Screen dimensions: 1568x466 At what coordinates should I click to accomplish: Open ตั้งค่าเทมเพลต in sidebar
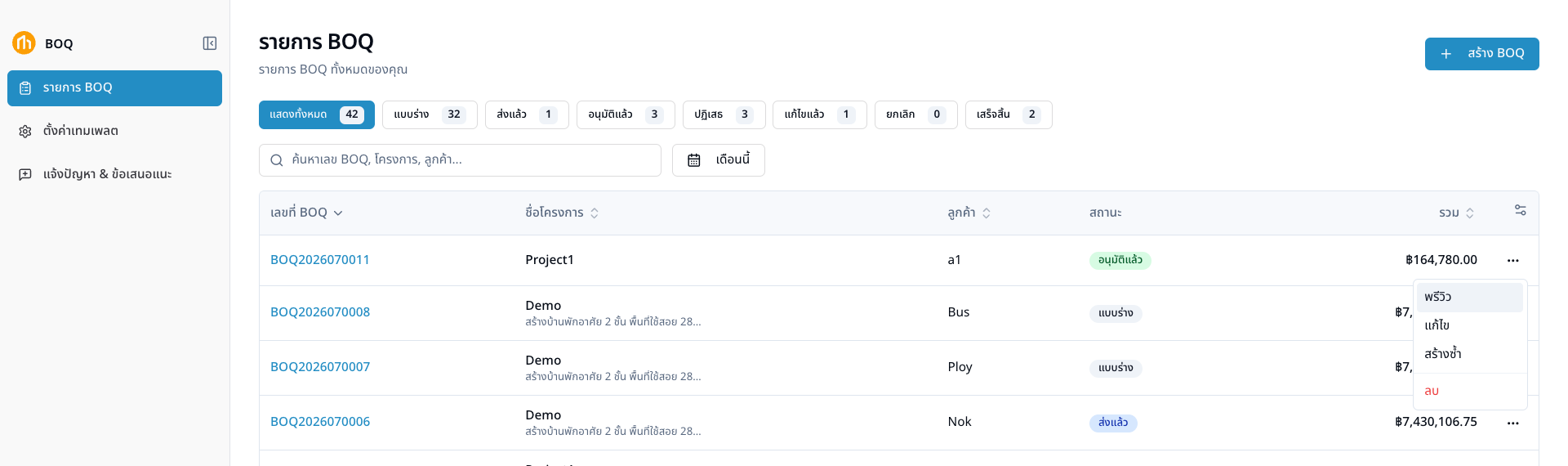point(114,132)
